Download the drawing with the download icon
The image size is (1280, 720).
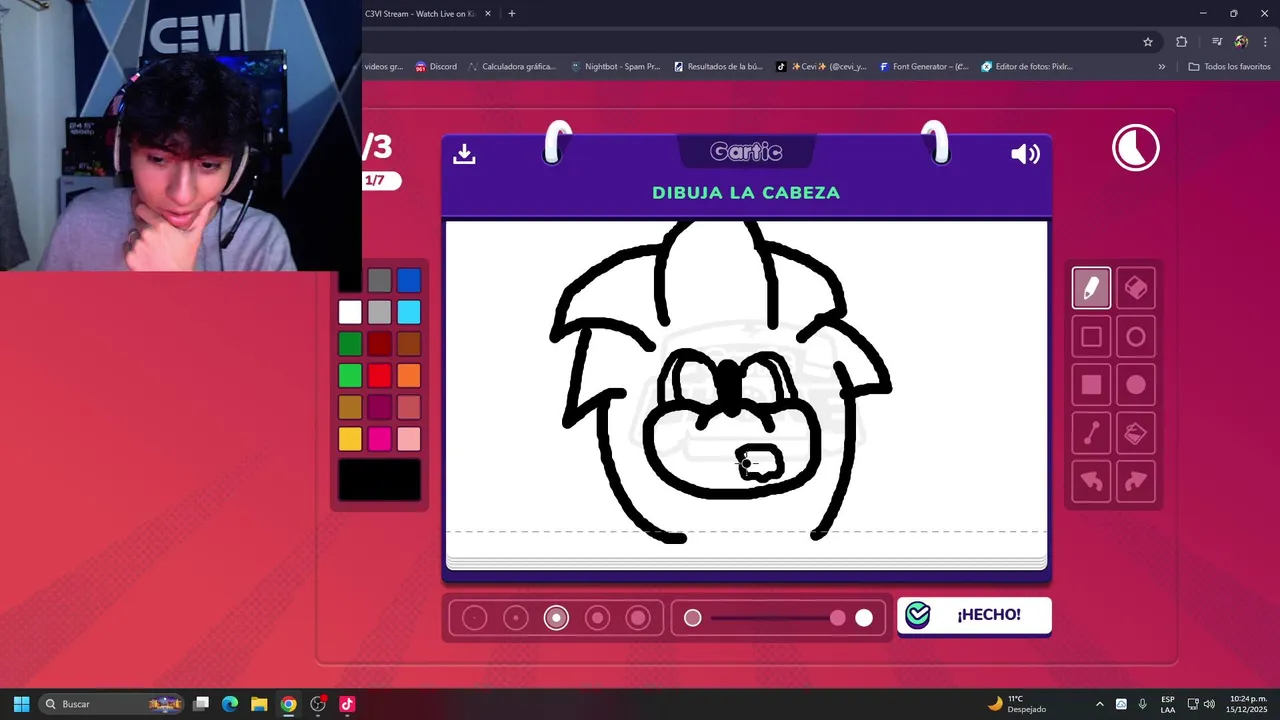(464, 154)
